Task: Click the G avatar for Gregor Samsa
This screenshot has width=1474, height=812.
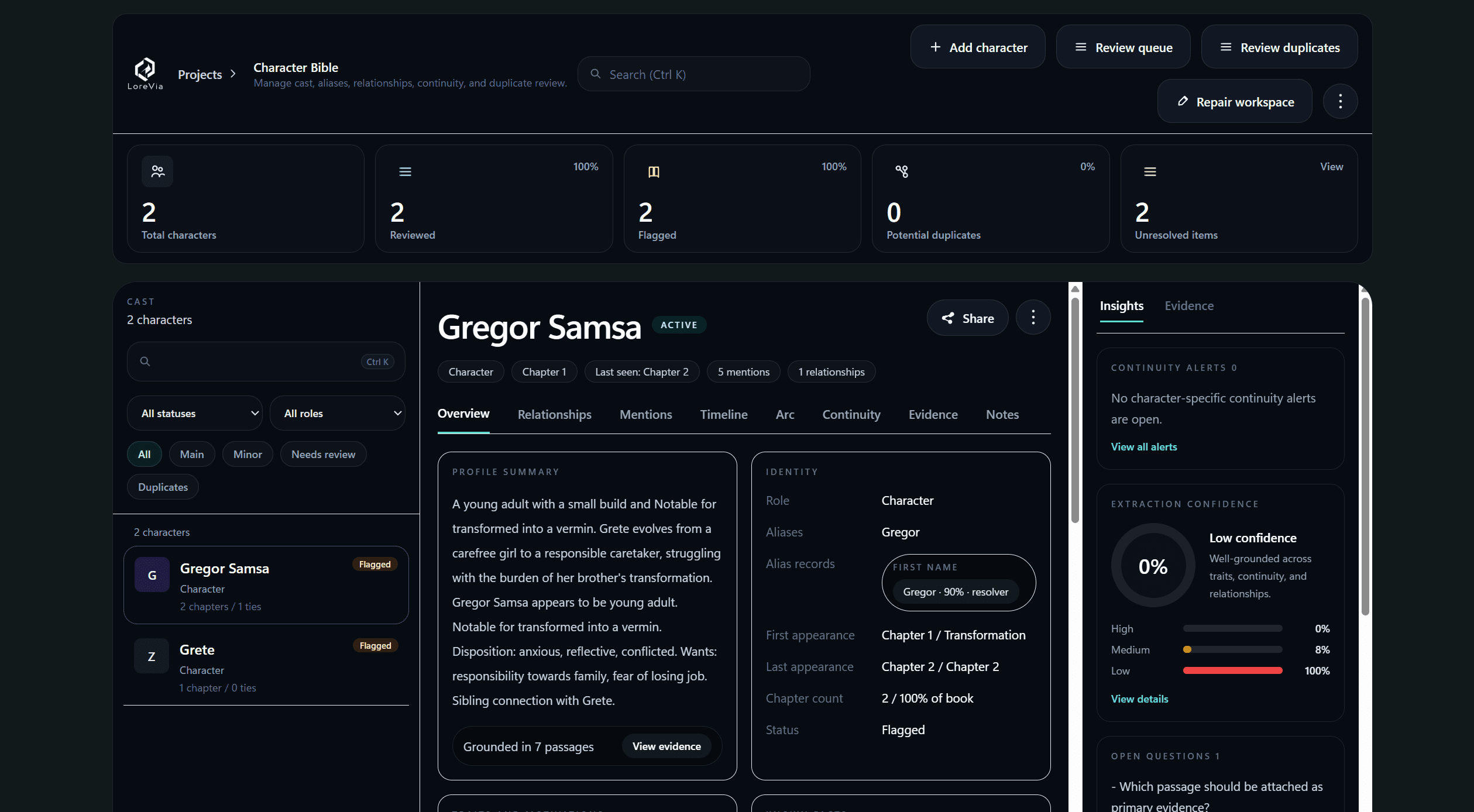Action: [152, 575]
